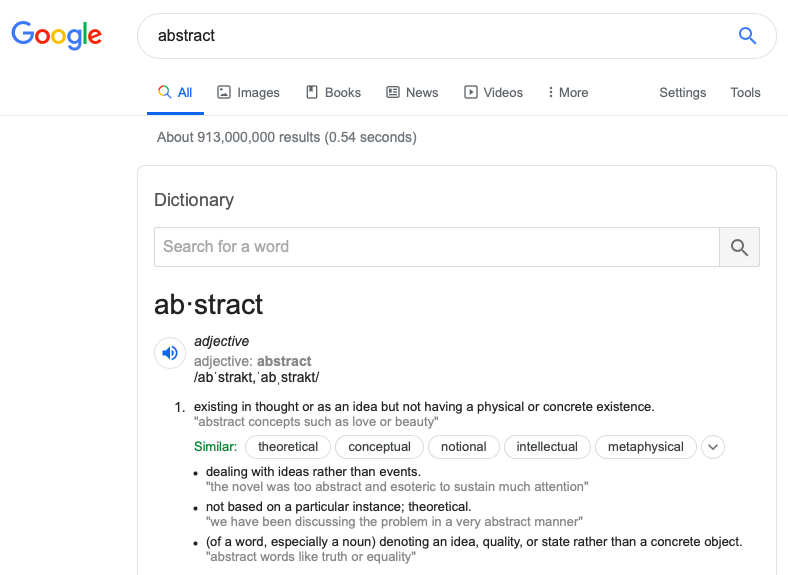Expand more similar words chevron
The image size is (788, 575).
(x=713, y=447)
